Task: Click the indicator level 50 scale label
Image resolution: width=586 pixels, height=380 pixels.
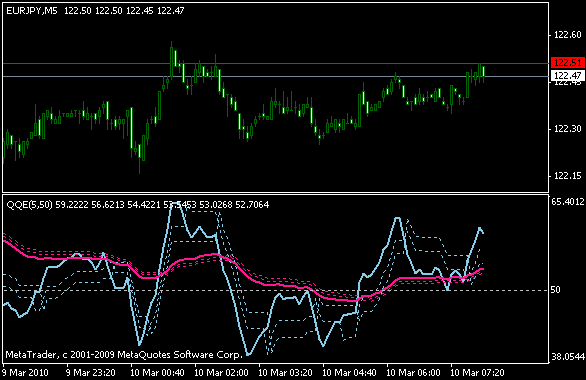Action: [x=555, y=290]
